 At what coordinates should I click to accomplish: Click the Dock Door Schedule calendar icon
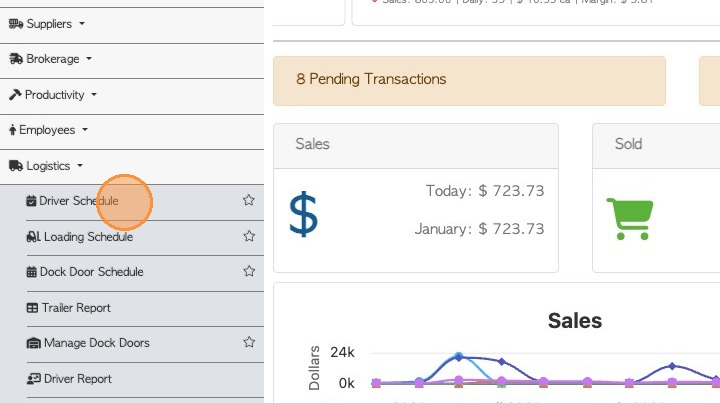pos(32,272)
